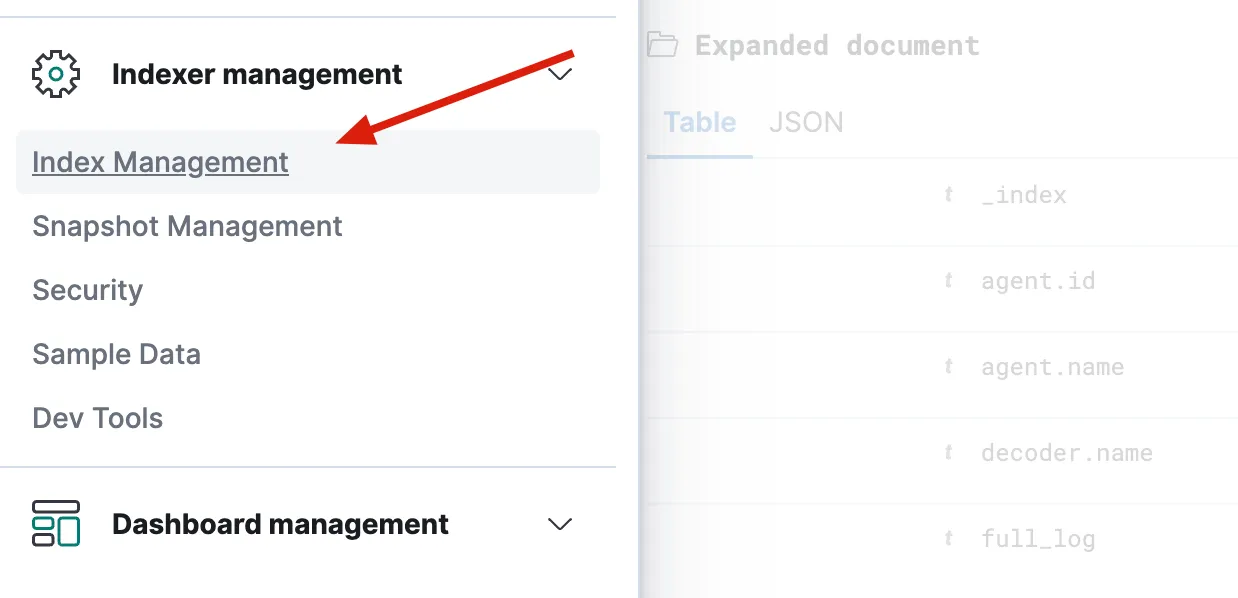Select the _index field name
This screenshot has width=1238, height=598.
pos(1024,195)
